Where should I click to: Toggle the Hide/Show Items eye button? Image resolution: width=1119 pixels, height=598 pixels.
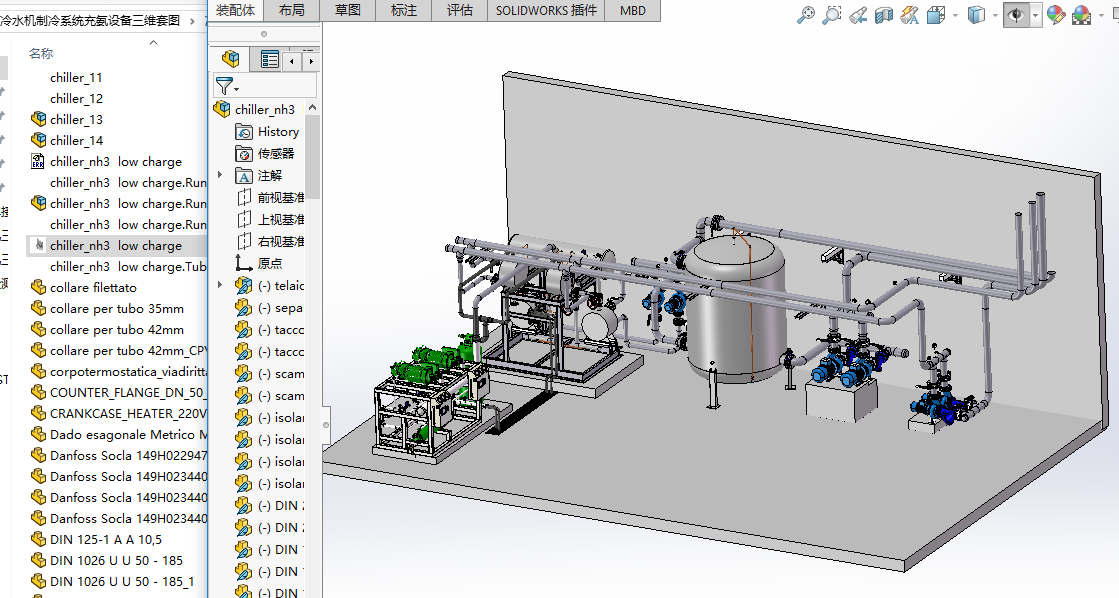click(1015, 14)
